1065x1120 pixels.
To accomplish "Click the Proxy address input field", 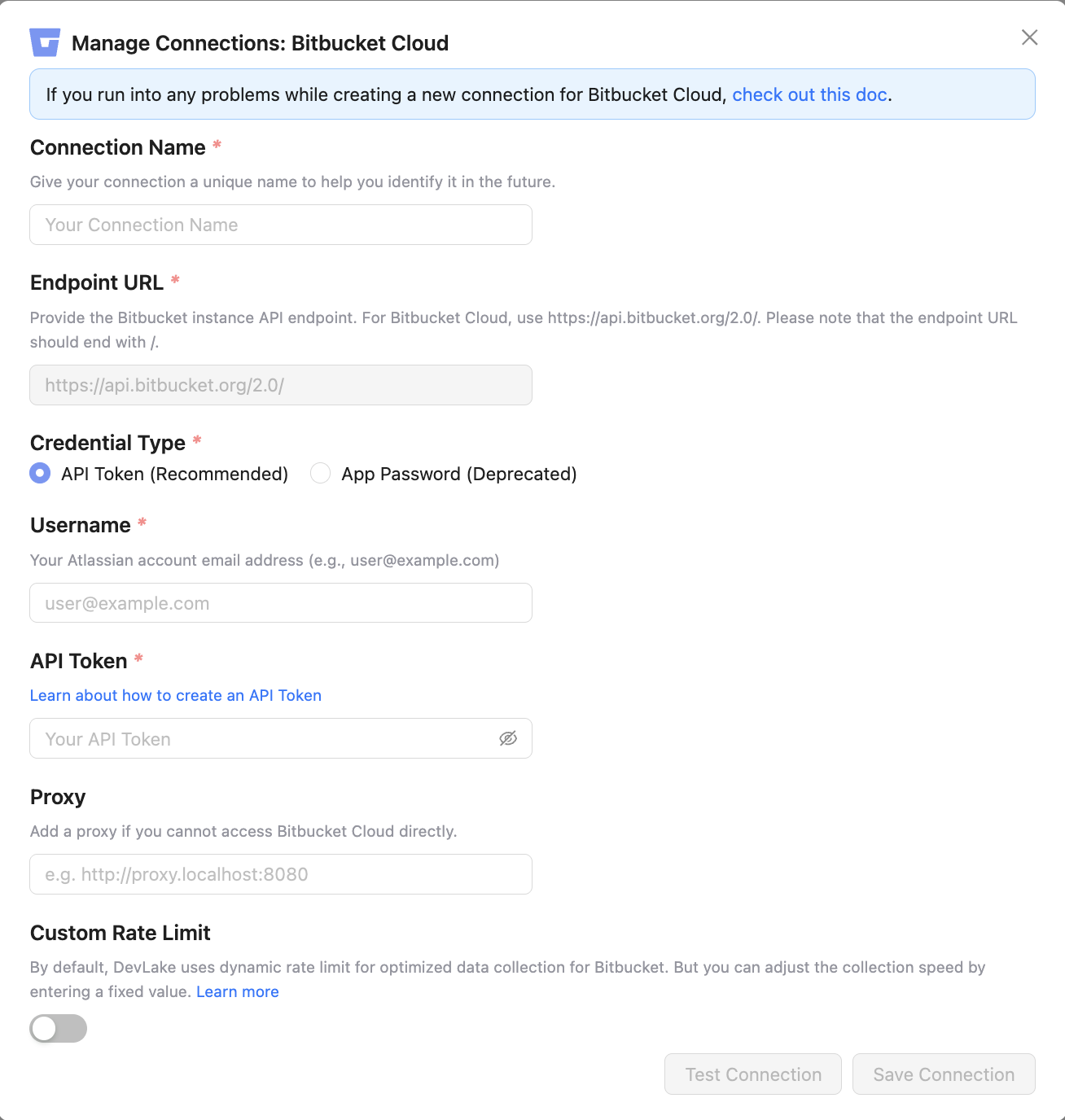I will click(280, 874).
